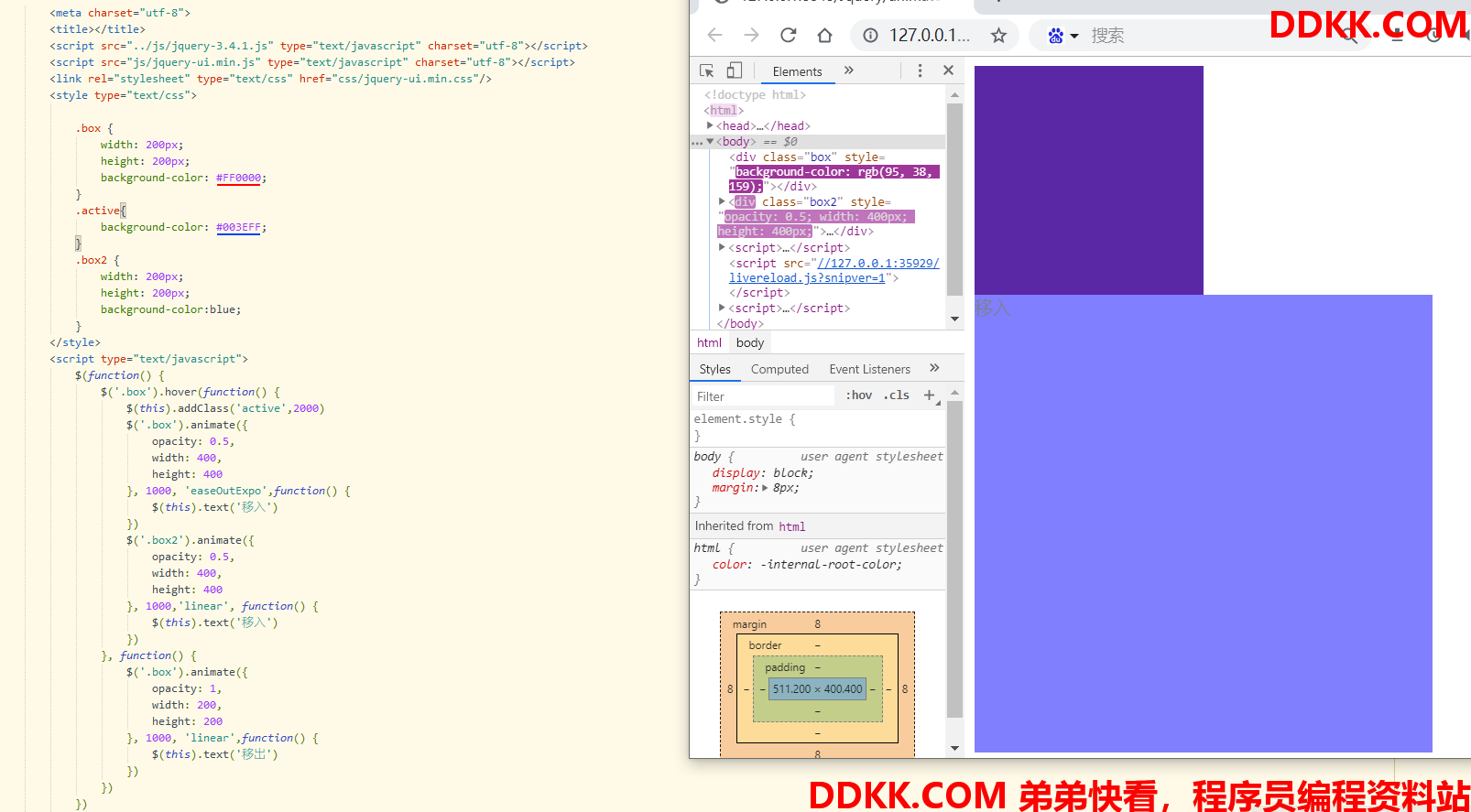Screen dimensions: 1471x812
Task: Click the Baidu paw search engine icon
Action: (x=1055, y=36)
